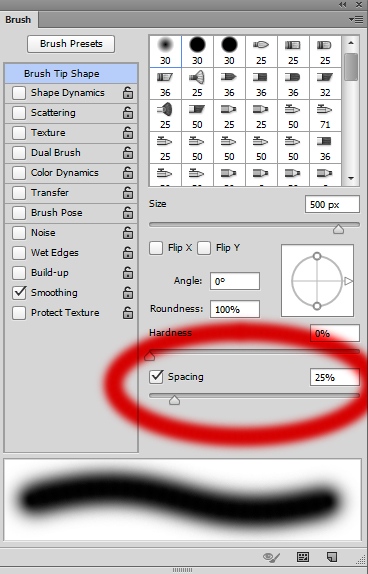
Task: Uncheck the Spacing checkbox
Action: pyautogui.click(x=156, y=377)
